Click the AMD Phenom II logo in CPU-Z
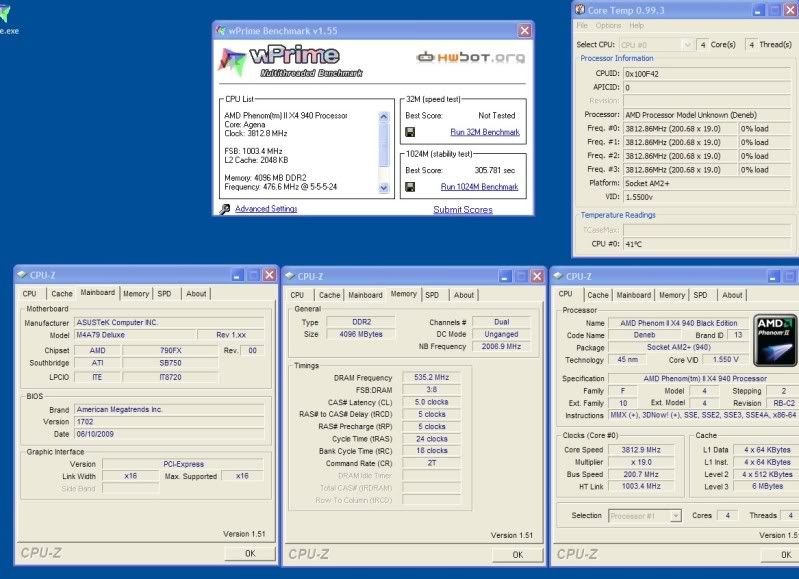 pos(775,340)
